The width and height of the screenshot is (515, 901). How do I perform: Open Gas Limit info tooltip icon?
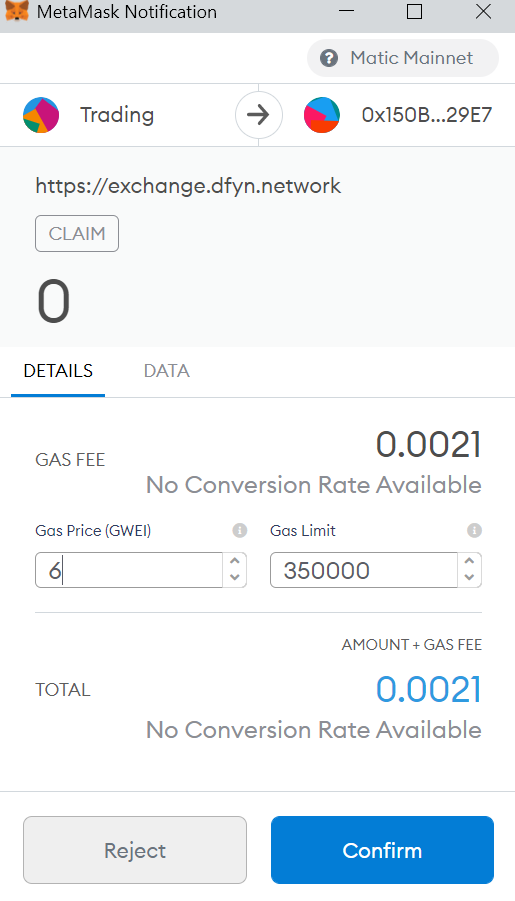[x=474, y=530]
